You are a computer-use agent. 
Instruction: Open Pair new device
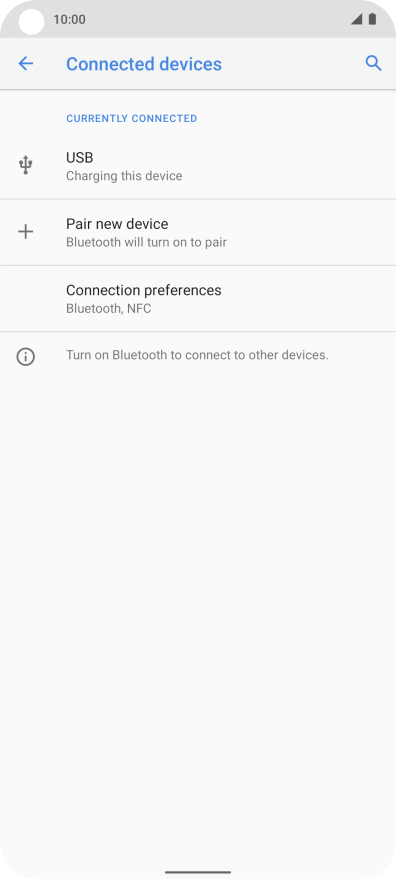198,232
